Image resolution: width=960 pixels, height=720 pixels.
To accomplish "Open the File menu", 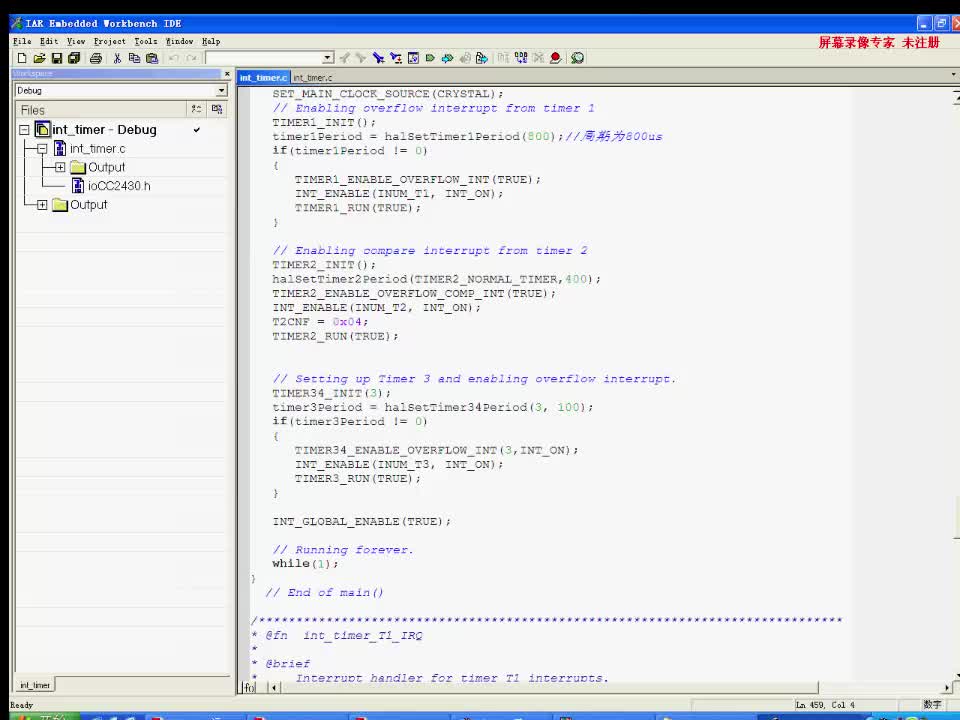I will coord(22,41).
